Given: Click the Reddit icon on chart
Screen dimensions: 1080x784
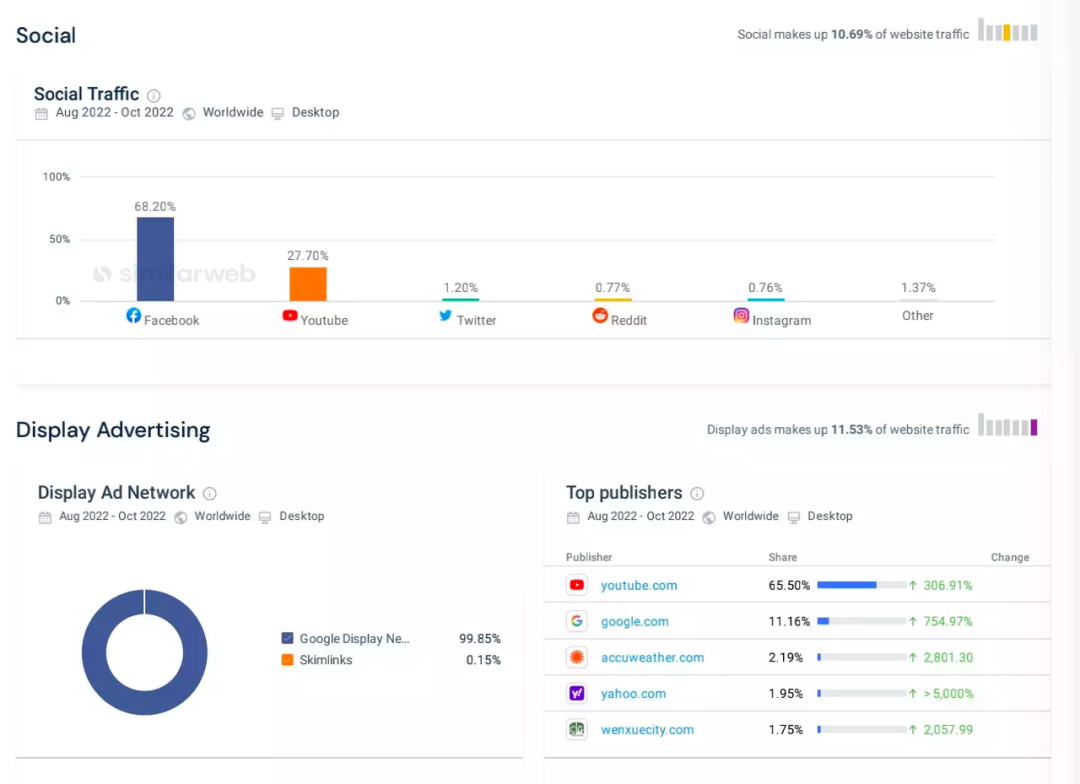Looking at the screenshot, I should pos(600,315).
